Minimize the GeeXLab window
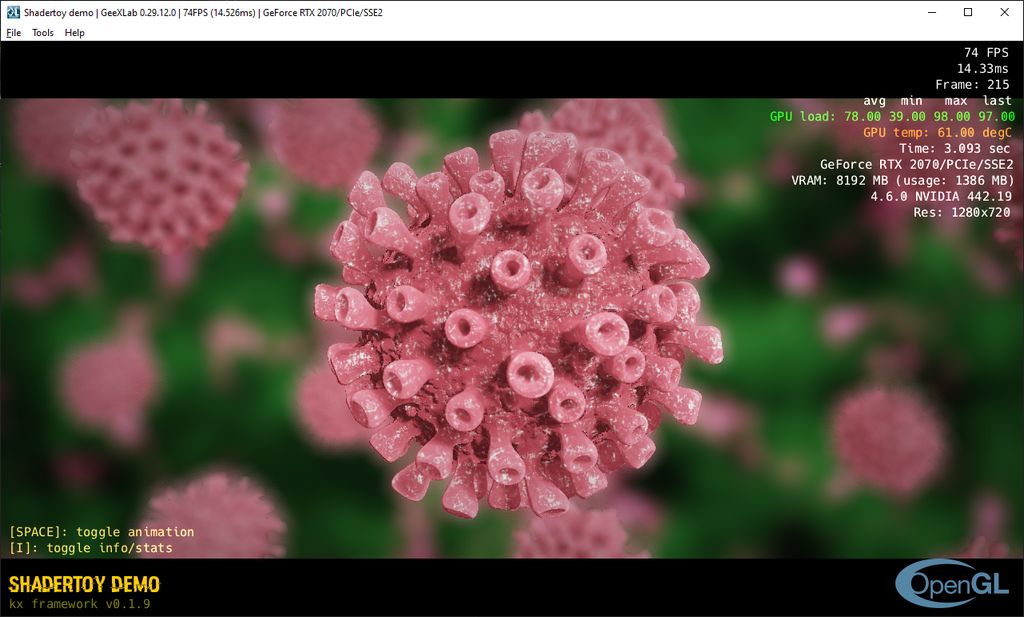1024x617 pixels. point(932,12)
